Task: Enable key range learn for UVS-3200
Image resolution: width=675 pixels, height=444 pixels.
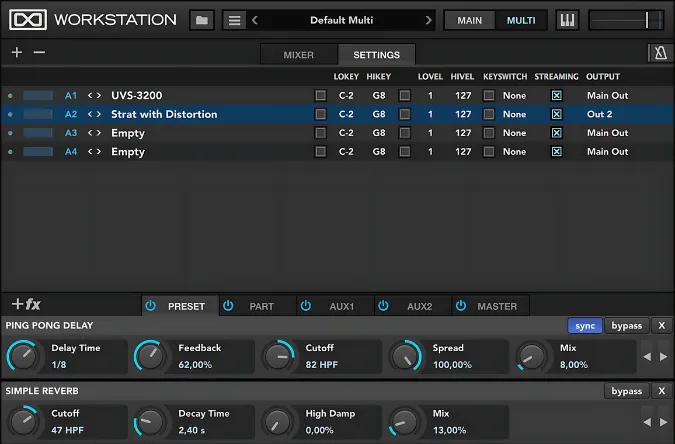Action: click(320, 96)
